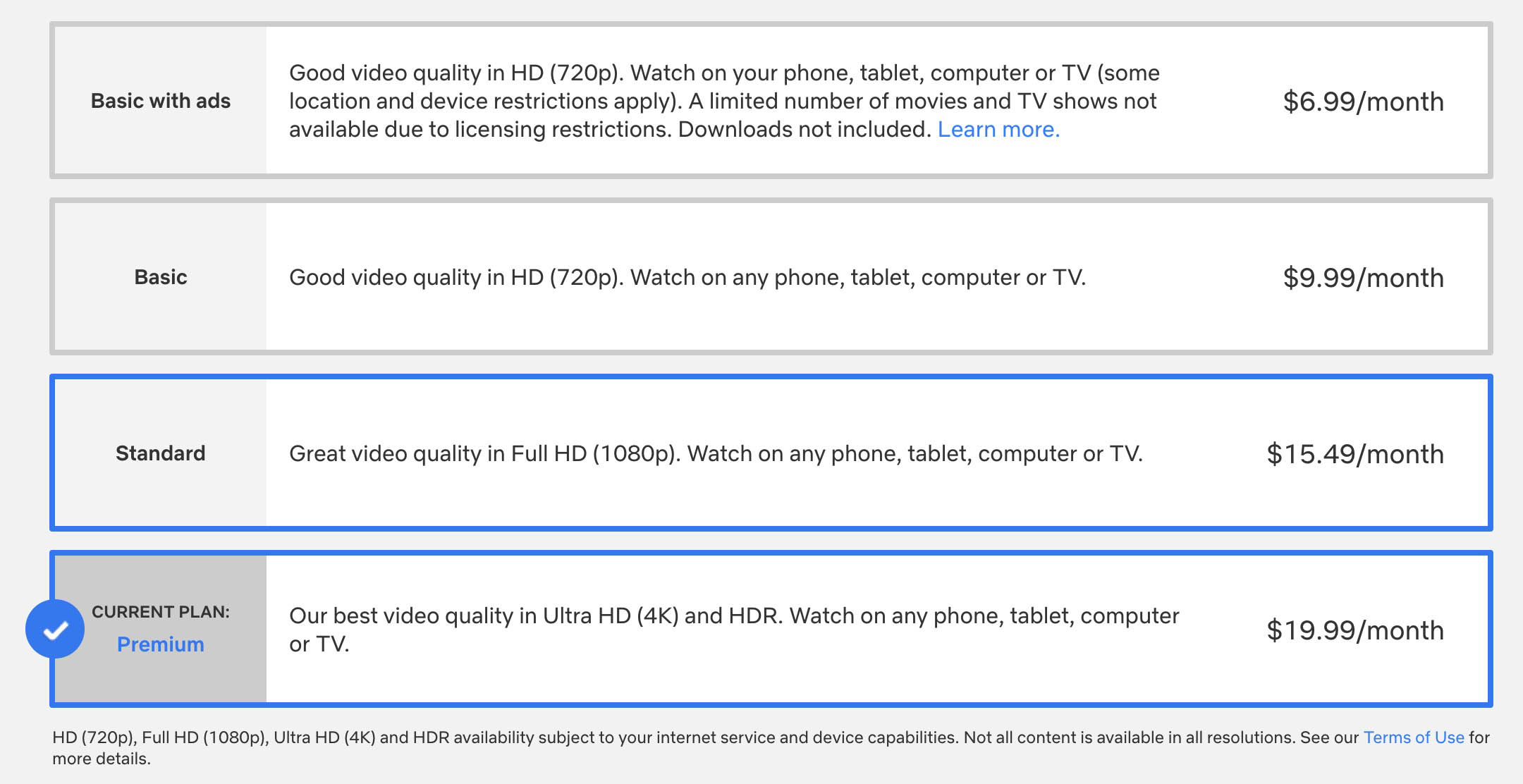Click the $6.99/month price

tap(1363, 102)
